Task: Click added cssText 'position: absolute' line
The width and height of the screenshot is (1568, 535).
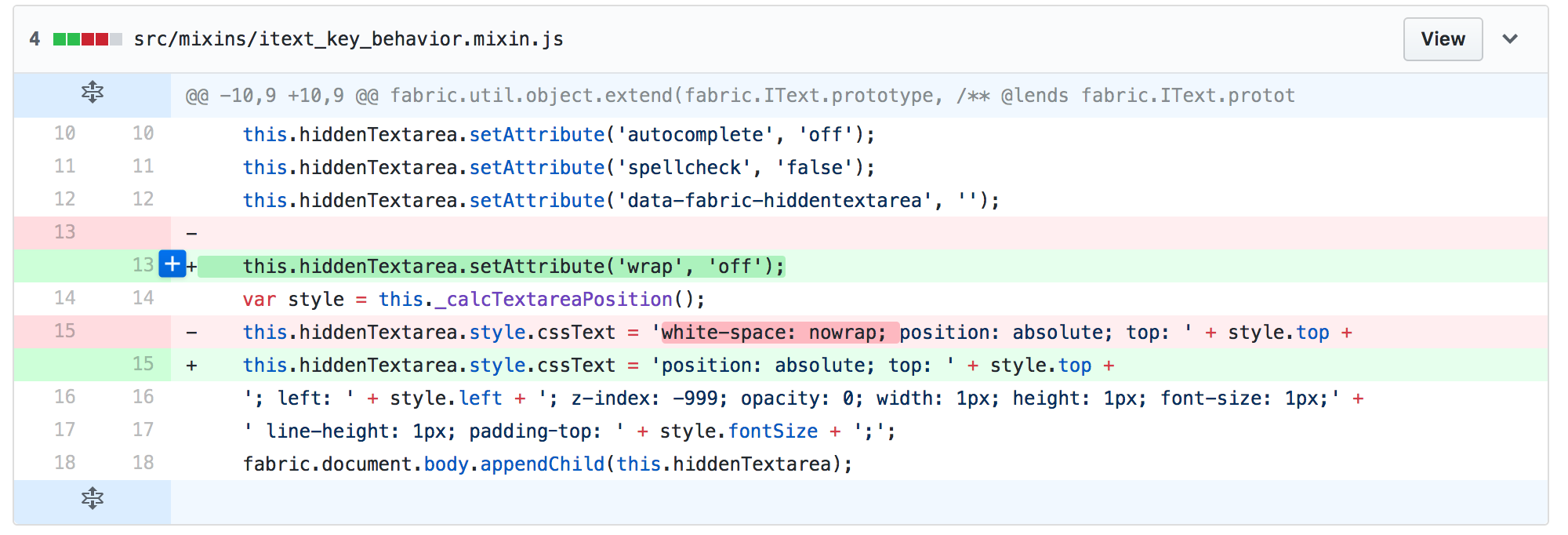Action: 678,366
